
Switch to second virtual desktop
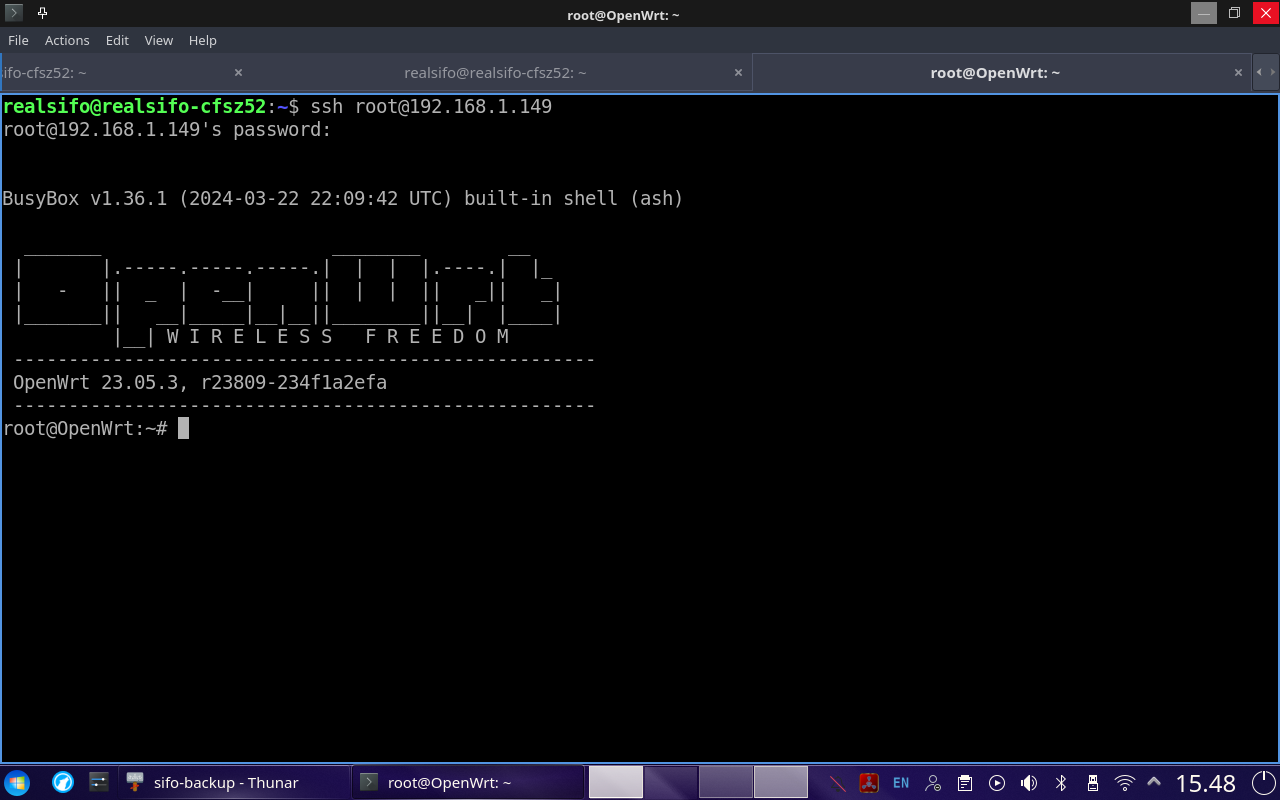[x=671, y=782]
